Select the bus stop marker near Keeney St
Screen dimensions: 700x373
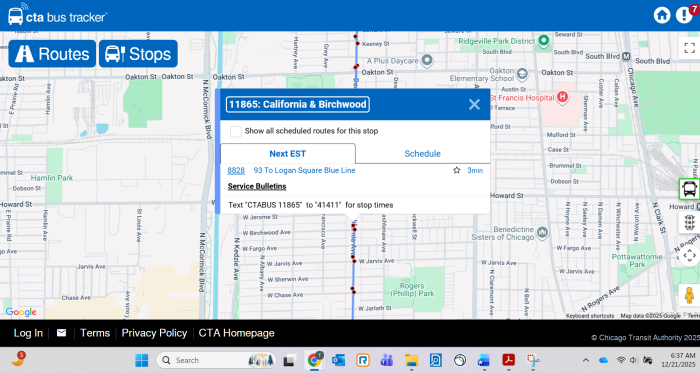coord(357,43)
